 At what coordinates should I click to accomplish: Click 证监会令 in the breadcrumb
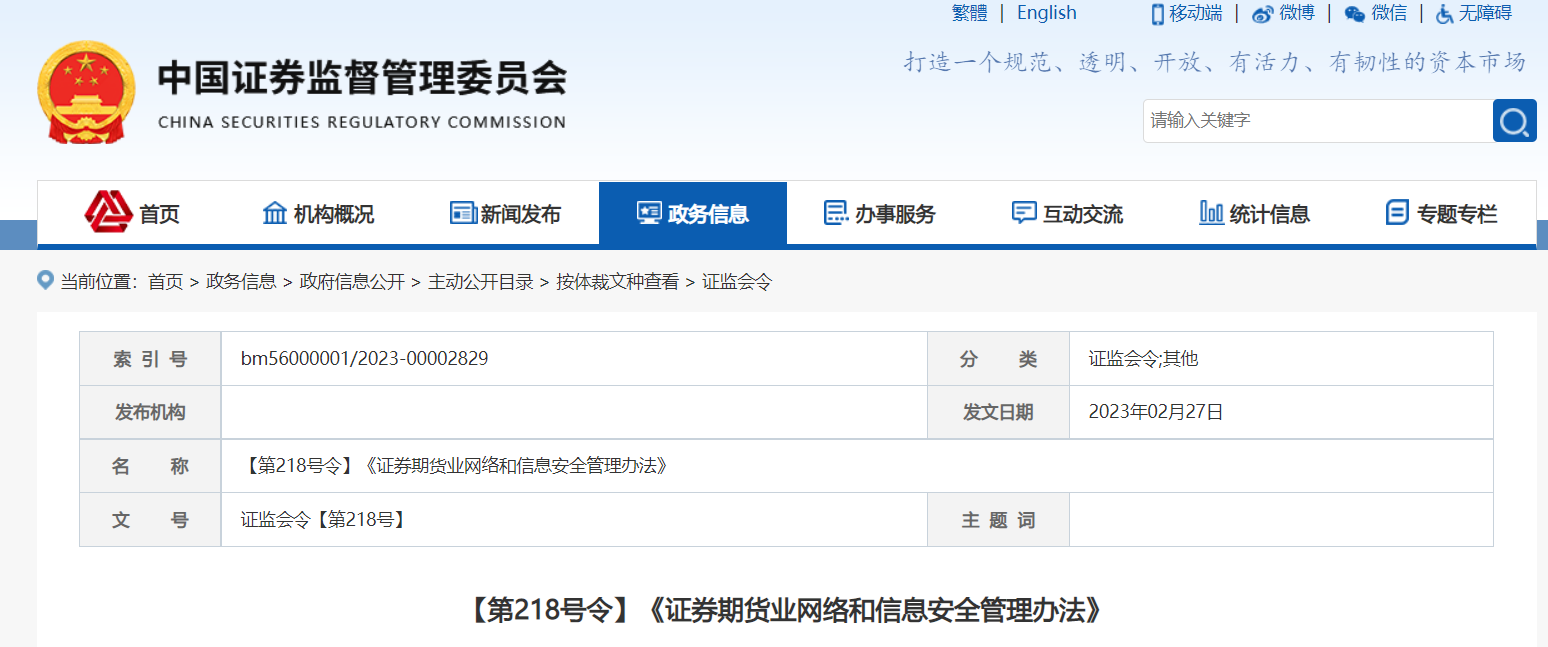[737, 282]
